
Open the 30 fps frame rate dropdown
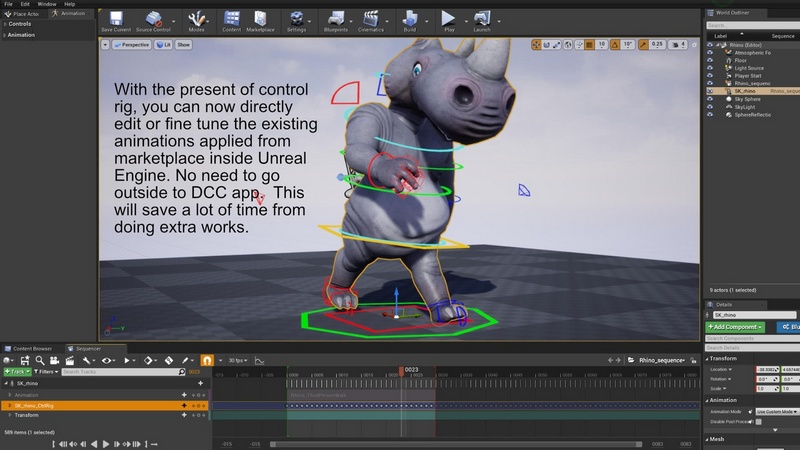[x=237, y=360]
